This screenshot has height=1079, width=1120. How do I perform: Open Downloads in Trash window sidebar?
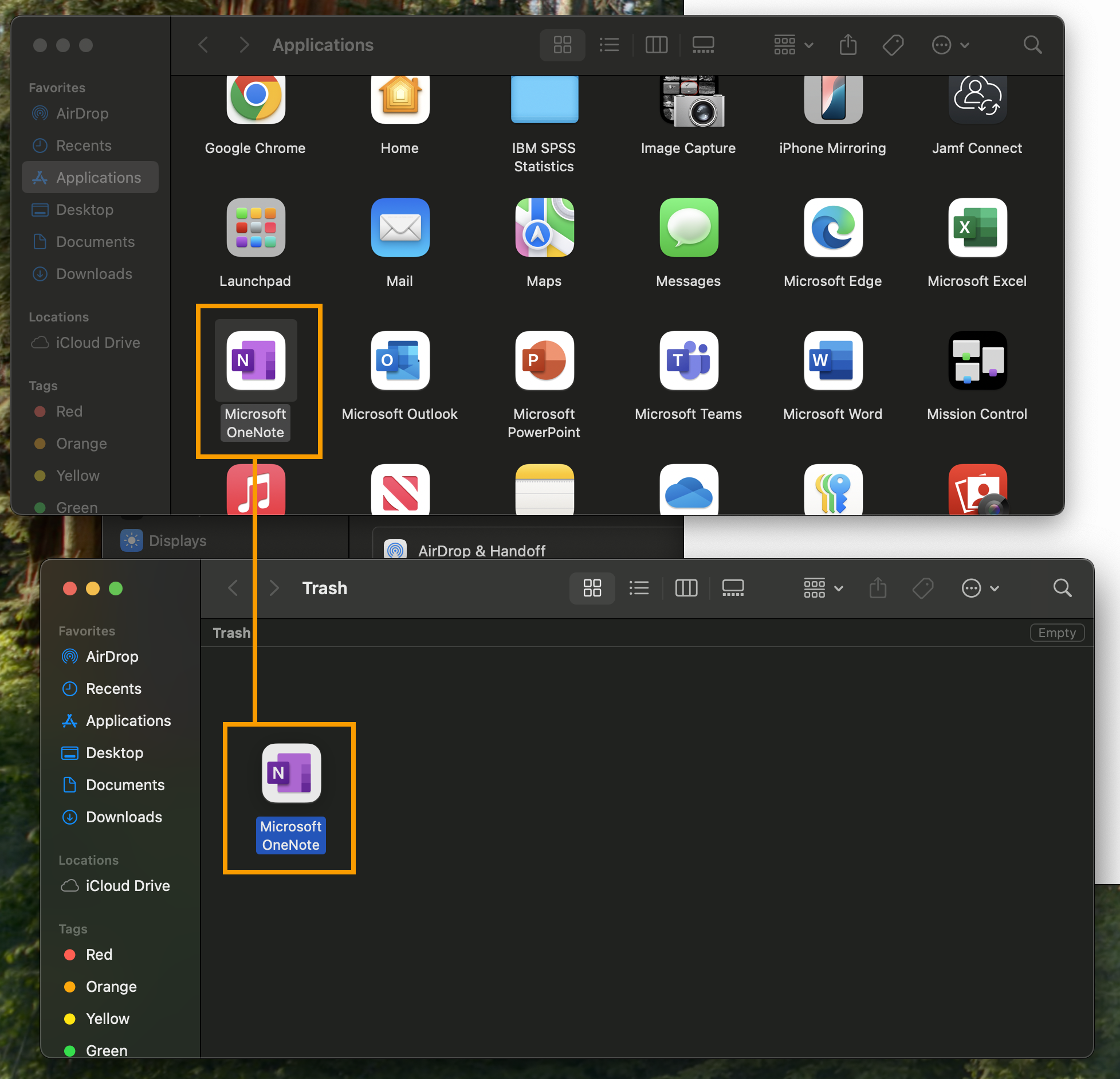click(x=120, y=817)
